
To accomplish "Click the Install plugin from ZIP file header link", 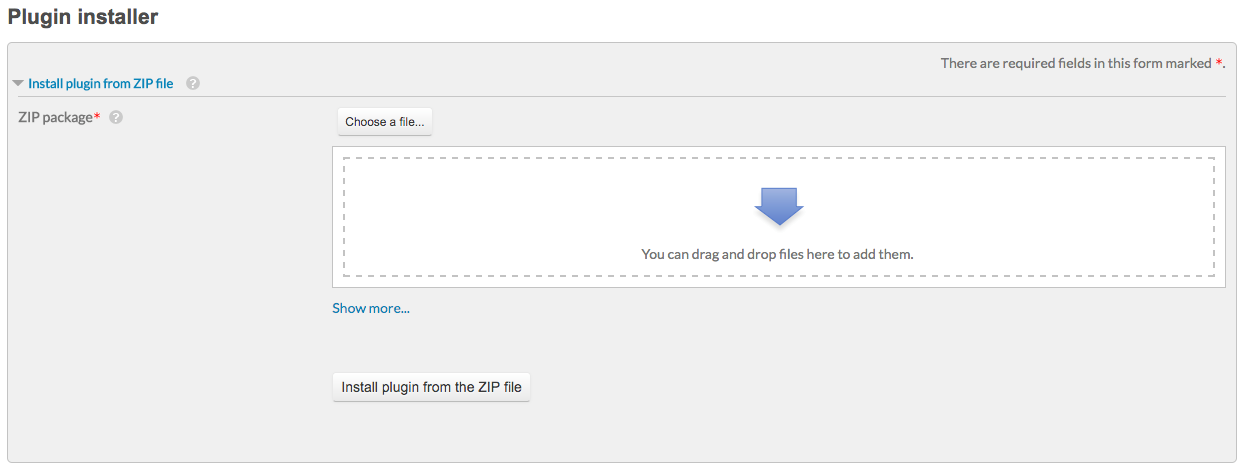I will (x=101, y=84).
